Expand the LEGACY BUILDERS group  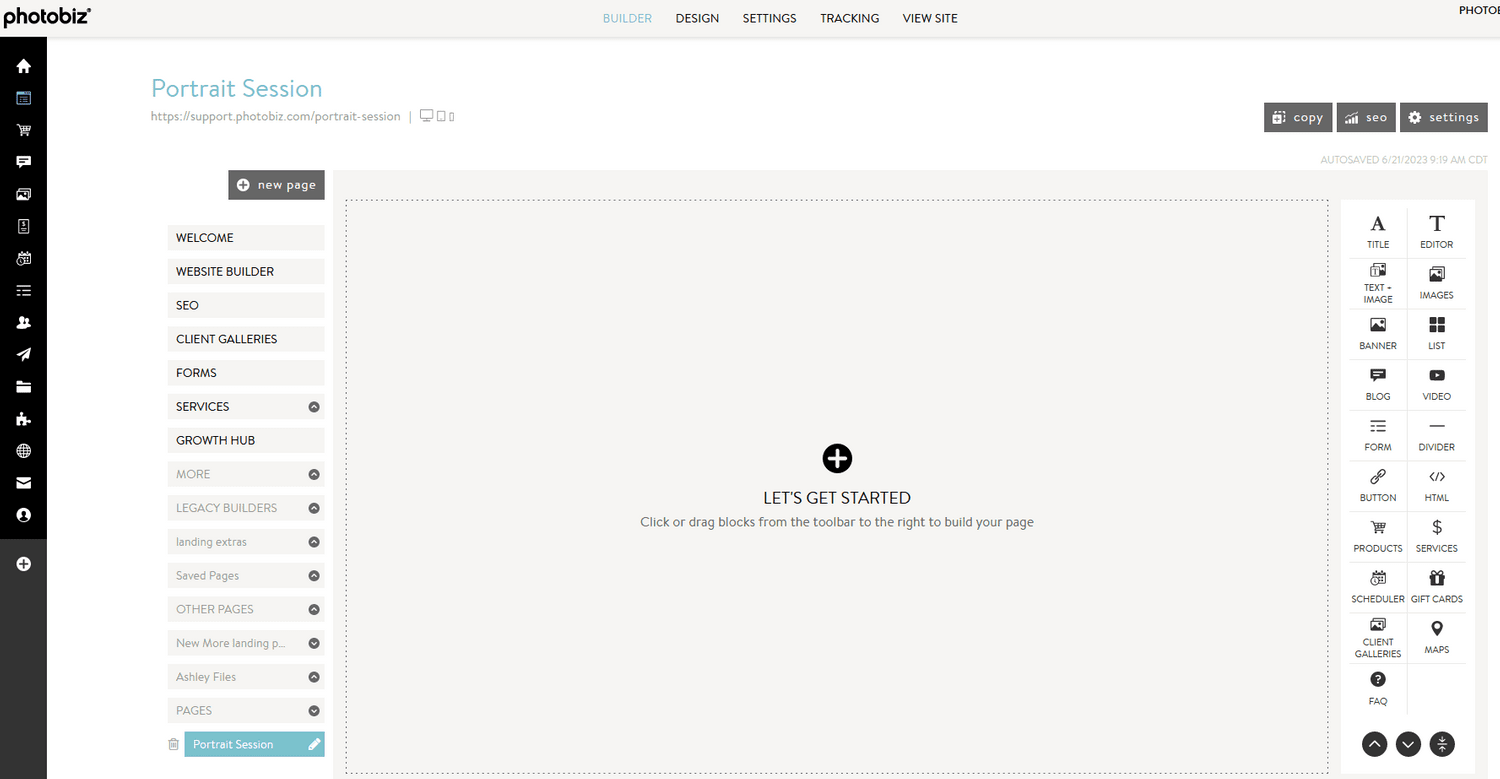coord(314,508)
